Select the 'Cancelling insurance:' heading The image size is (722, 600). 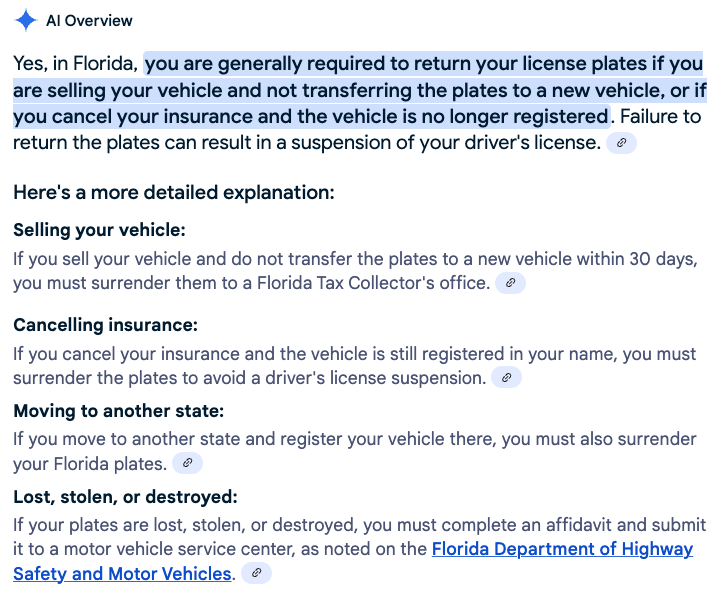point(105,325)
